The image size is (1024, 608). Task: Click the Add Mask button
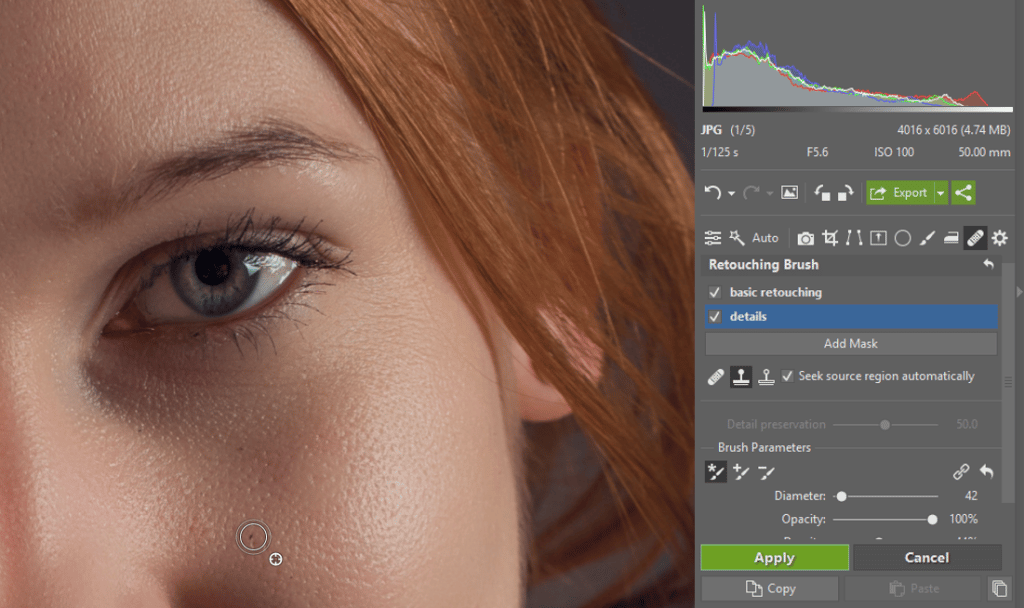click(851, 344)
